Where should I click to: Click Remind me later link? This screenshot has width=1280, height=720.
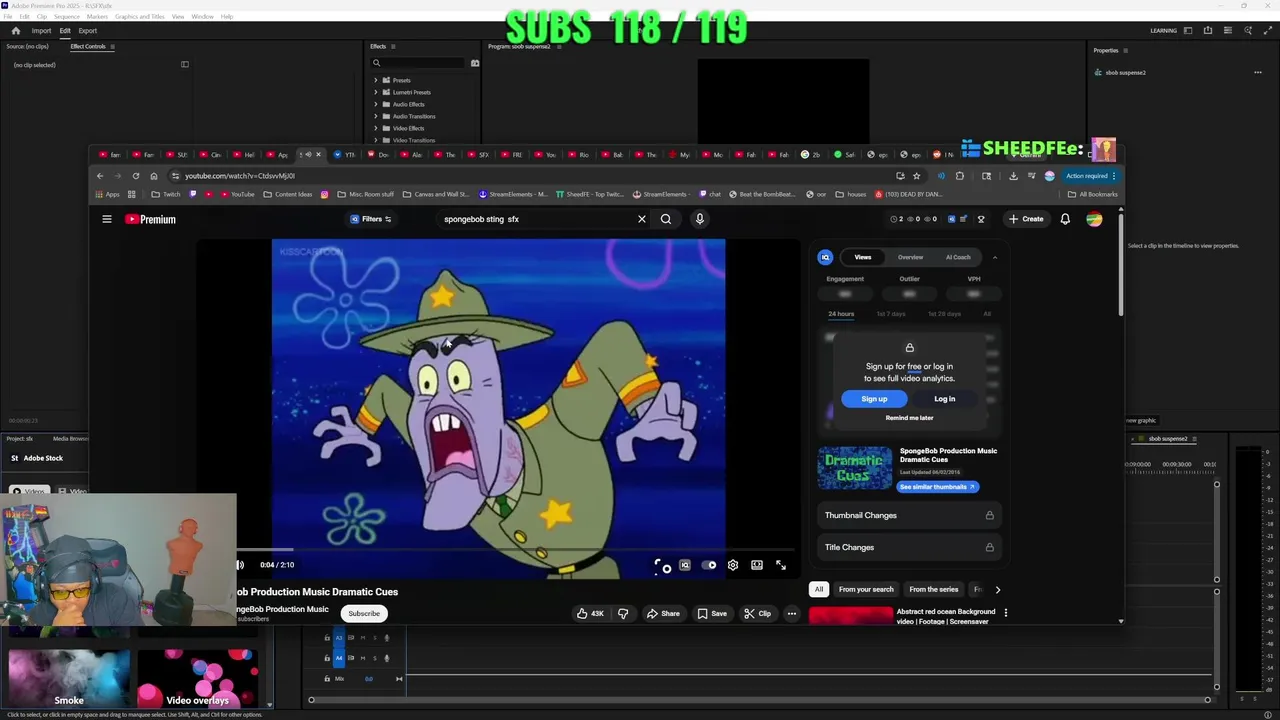click(x=909, y=418)
